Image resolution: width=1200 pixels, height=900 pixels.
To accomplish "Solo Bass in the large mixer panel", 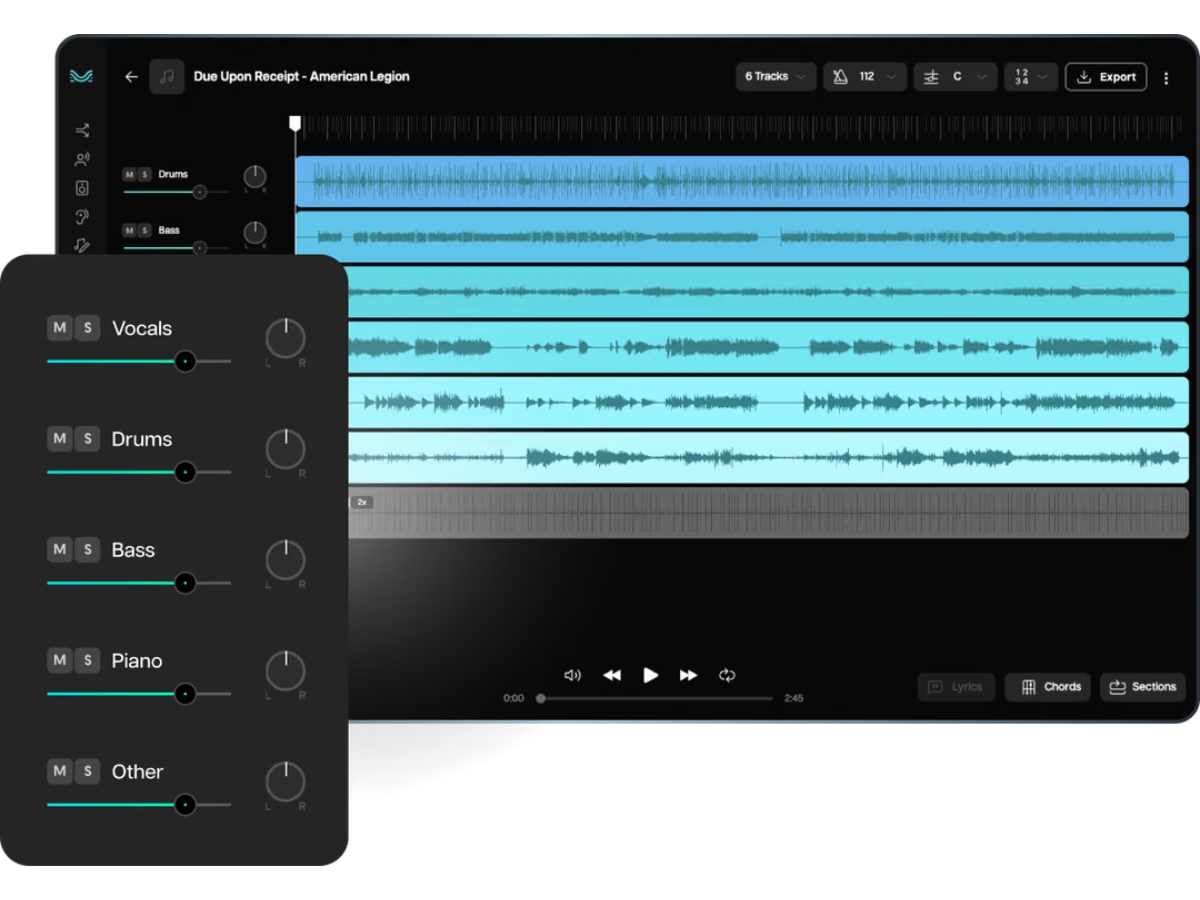I will tap(88, 549).
